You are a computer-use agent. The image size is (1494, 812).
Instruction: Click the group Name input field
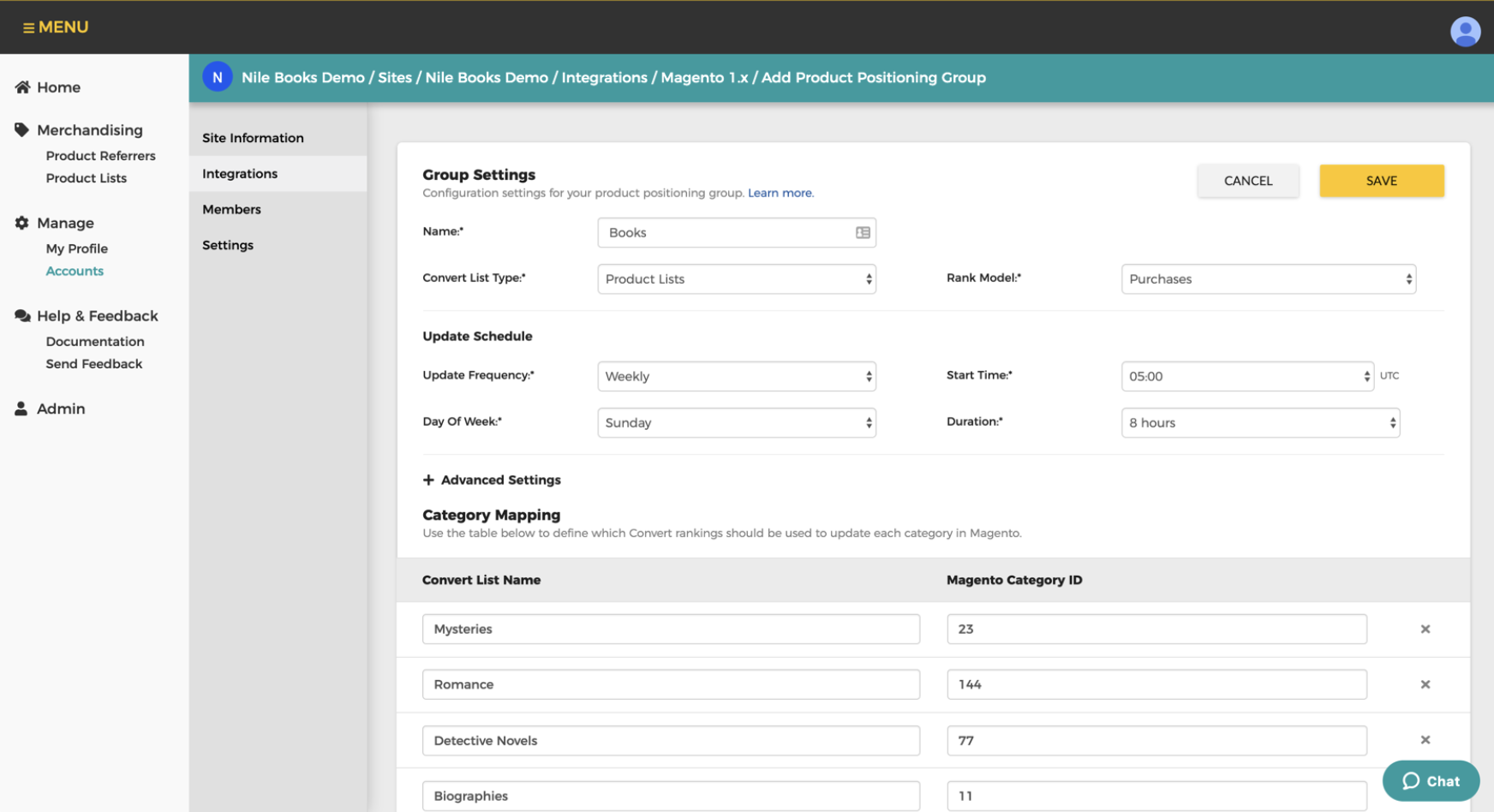(728, 233)
